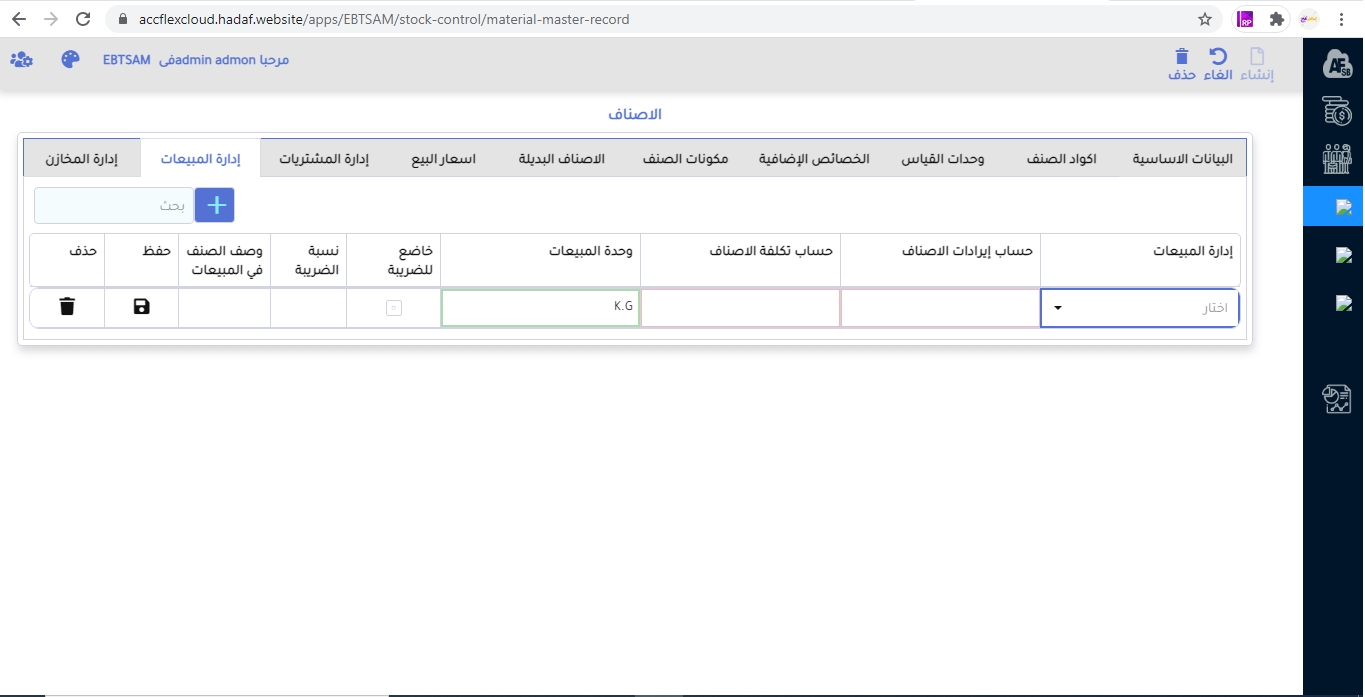Click the وحدة المبيعات K.G field
Screen dimensions: 1365x697
pyautogui.click(x=540, y=308)
